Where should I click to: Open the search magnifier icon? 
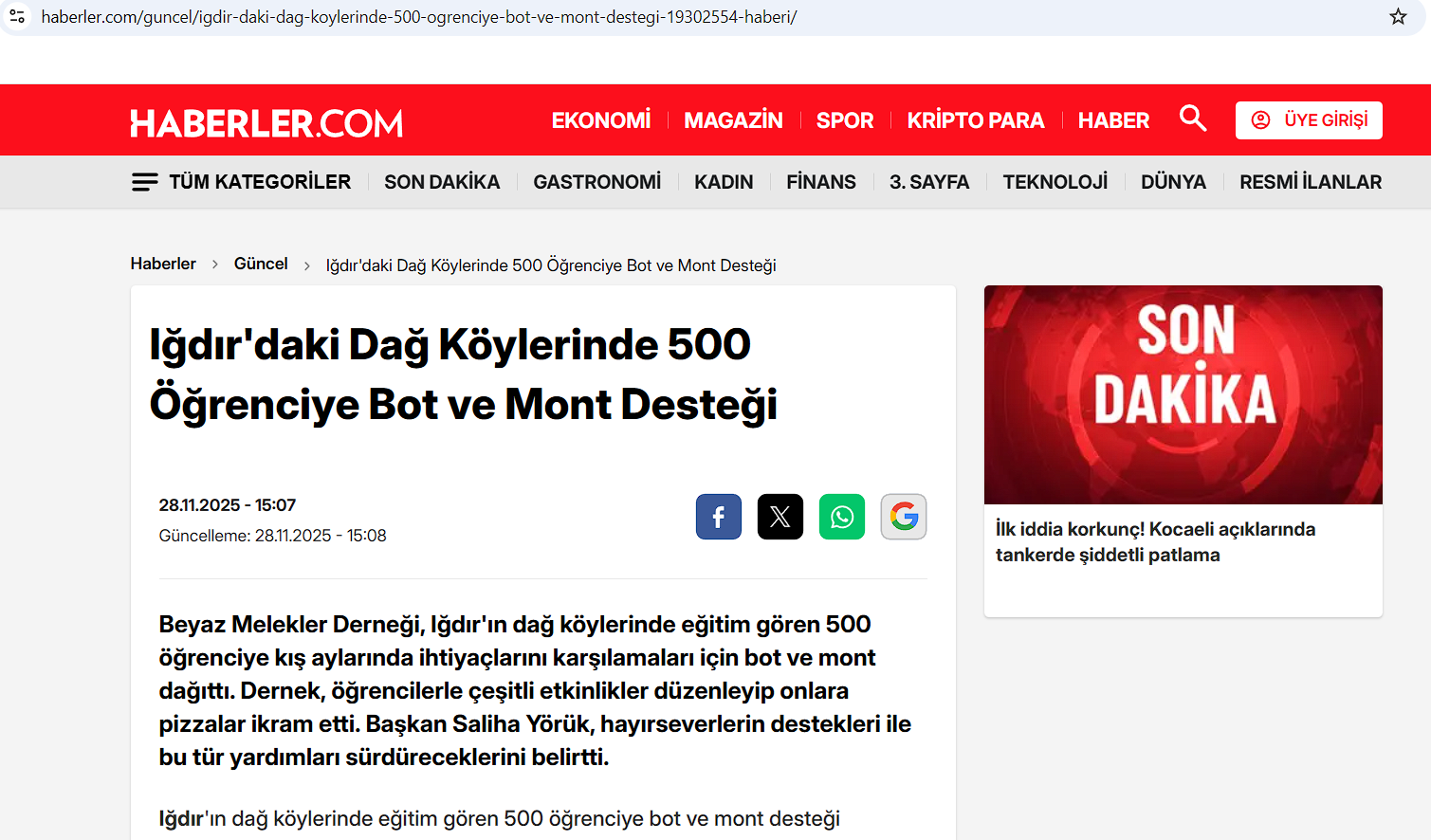(x=1192, y=119)
